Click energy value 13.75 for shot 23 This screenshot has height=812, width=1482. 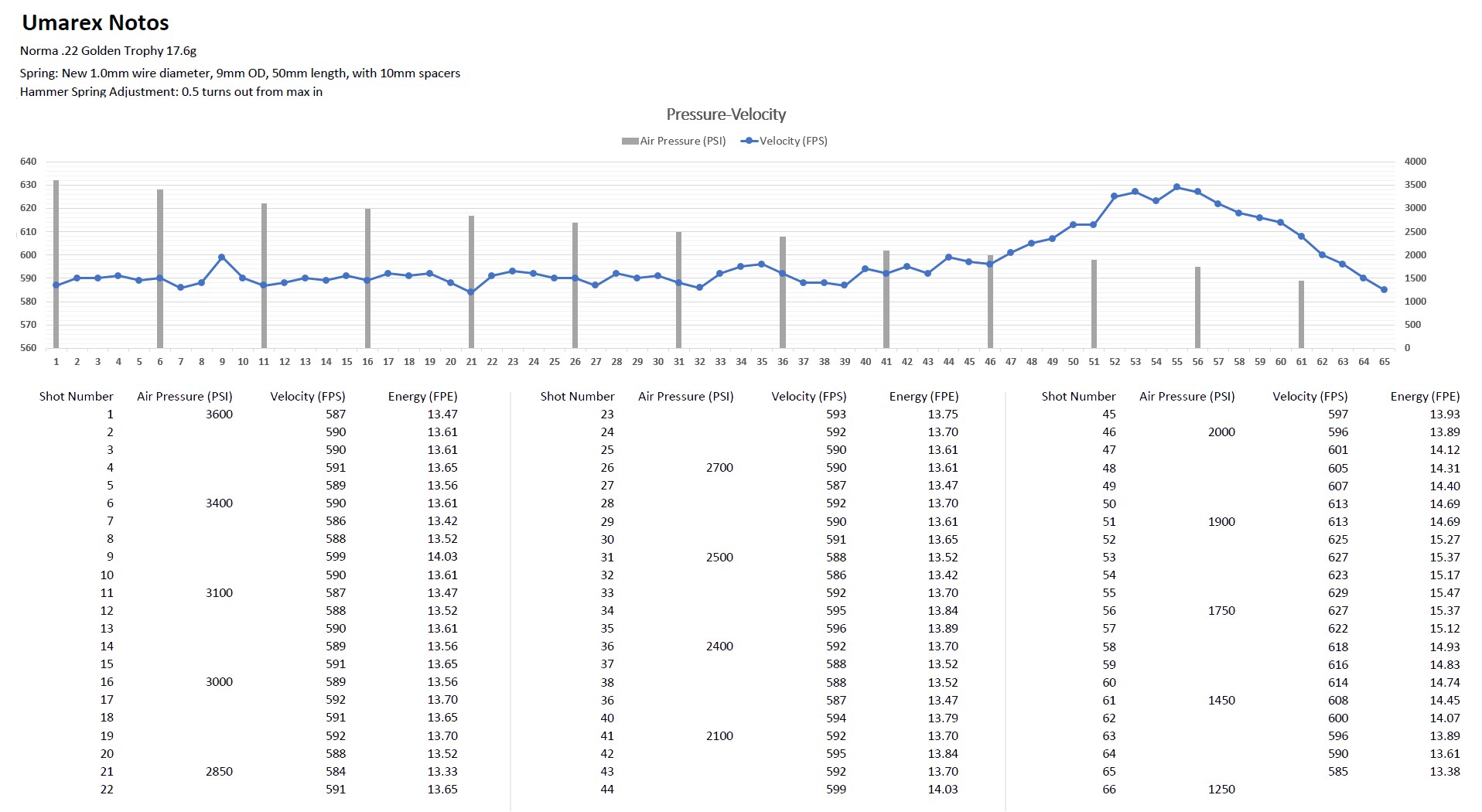943,415
